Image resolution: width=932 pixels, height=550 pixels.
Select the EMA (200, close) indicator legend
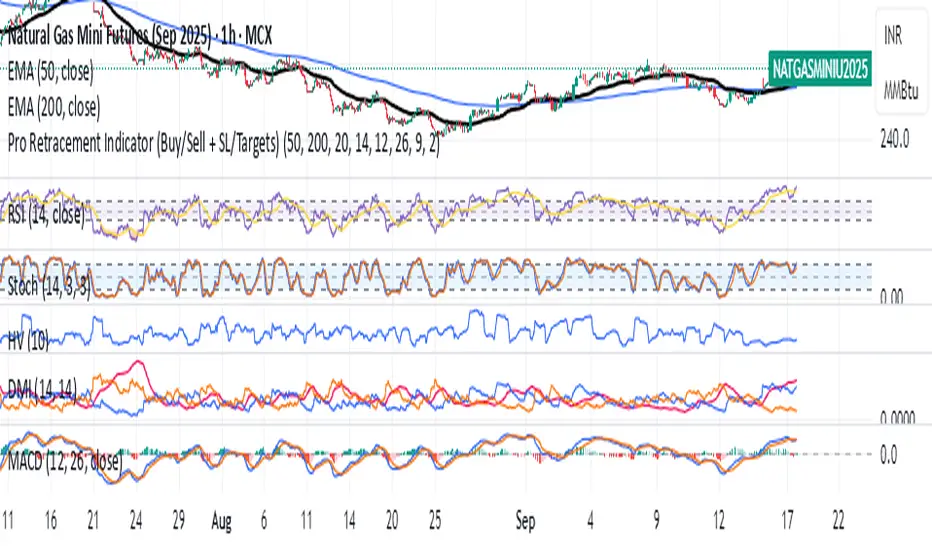pos(53,108)
